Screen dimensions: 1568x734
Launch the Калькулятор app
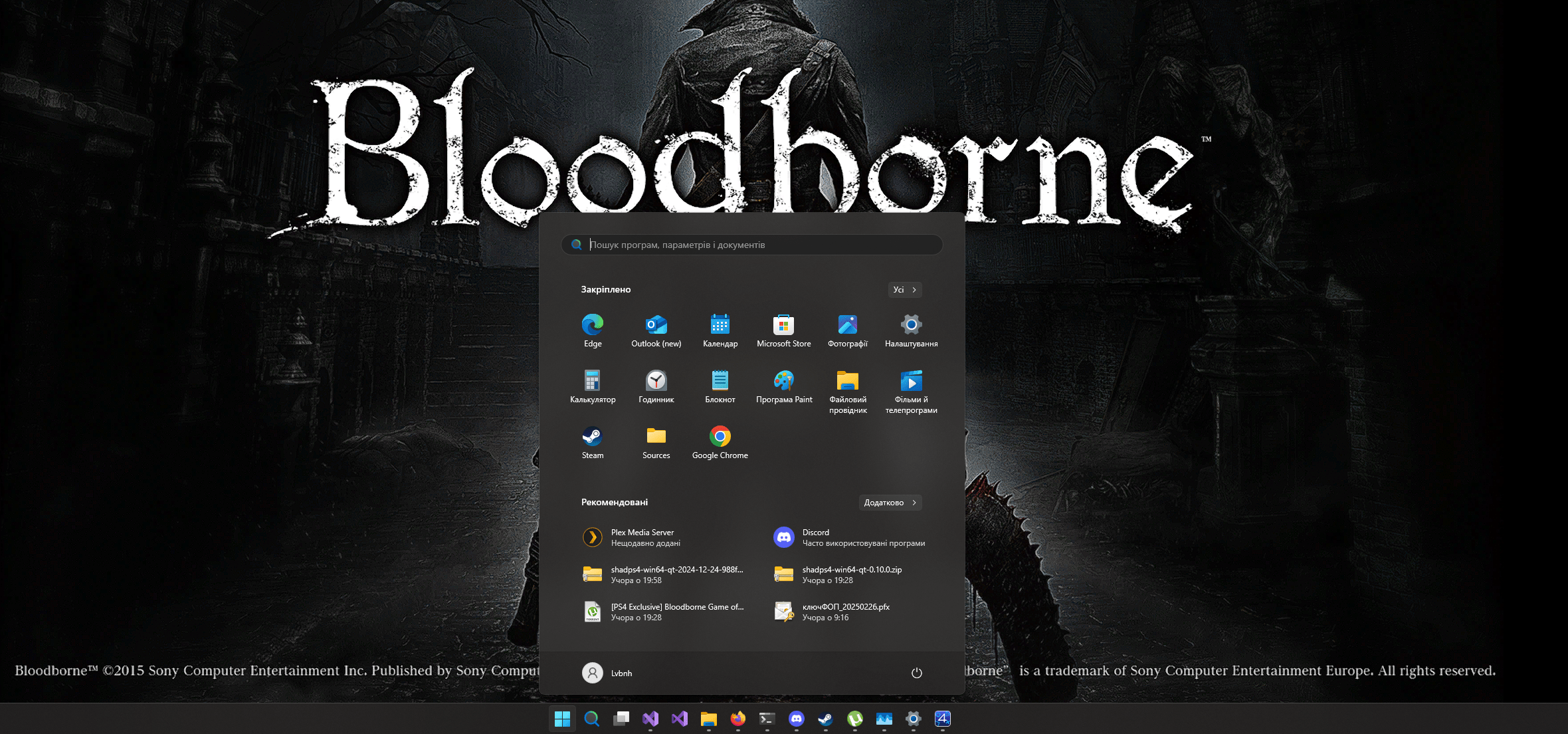[x=593, y=387]
